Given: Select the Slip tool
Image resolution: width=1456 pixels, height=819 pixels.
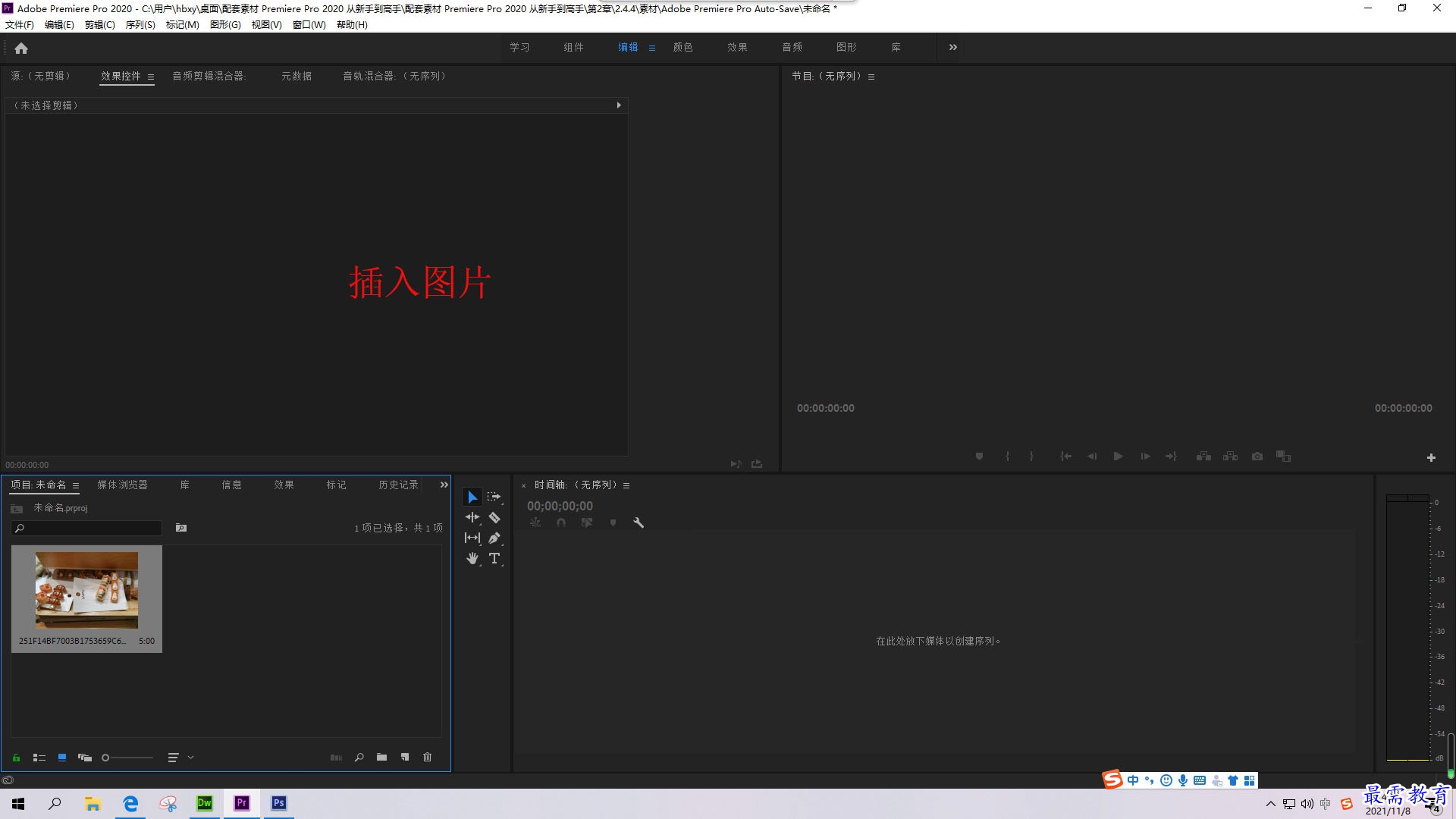Looking at the screenshot, I should [x=472, y=538].
